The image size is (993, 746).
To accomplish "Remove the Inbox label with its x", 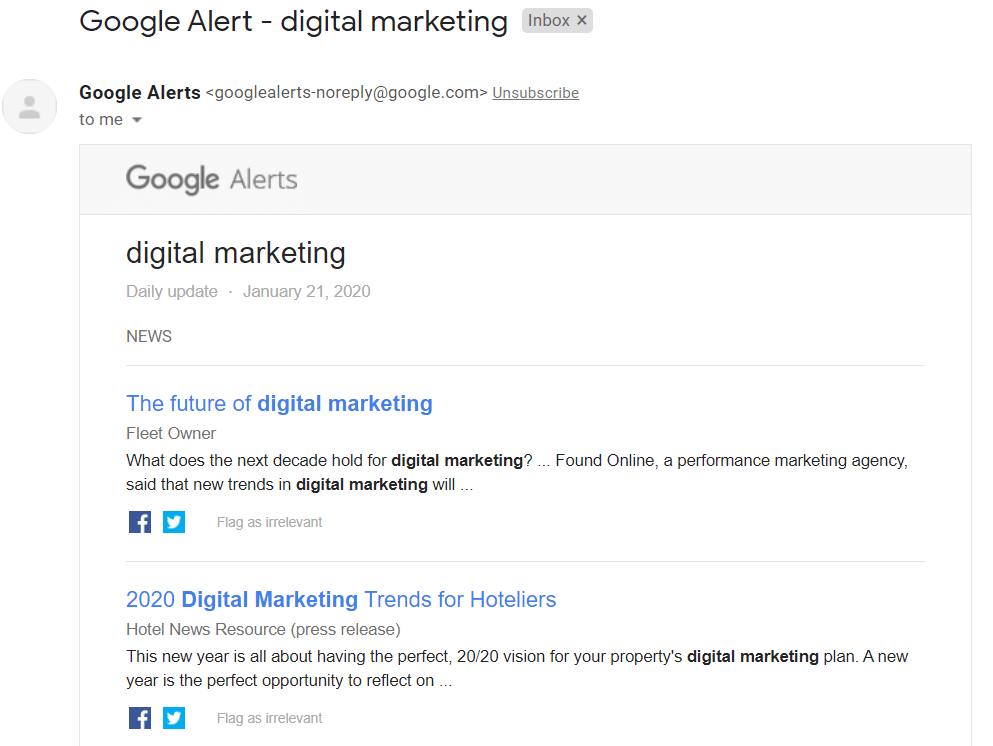I will (582, 20).
